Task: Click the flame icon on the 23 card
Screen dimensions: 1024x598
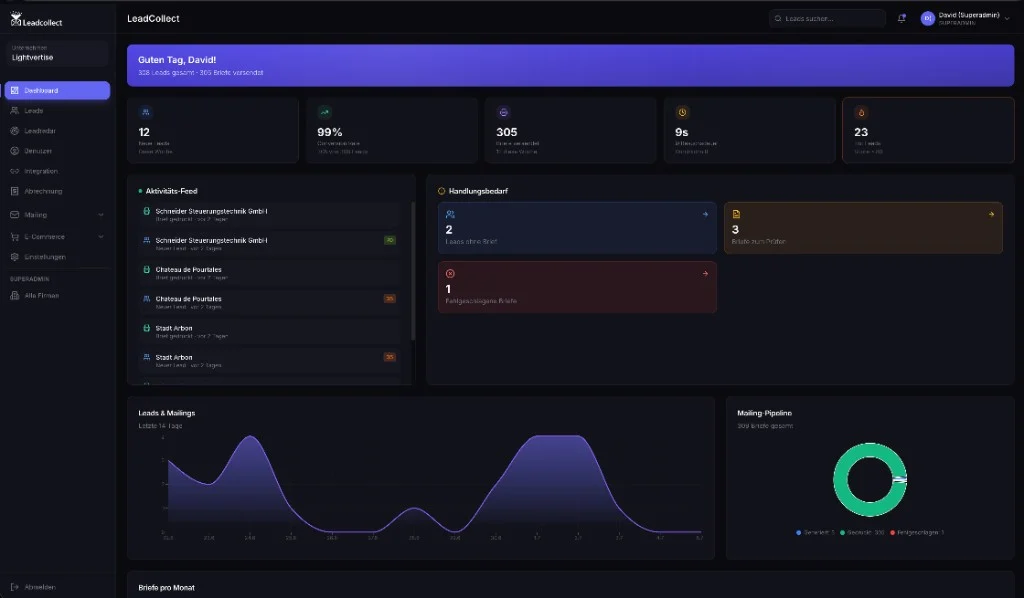Action: click(x=861, y=112)
